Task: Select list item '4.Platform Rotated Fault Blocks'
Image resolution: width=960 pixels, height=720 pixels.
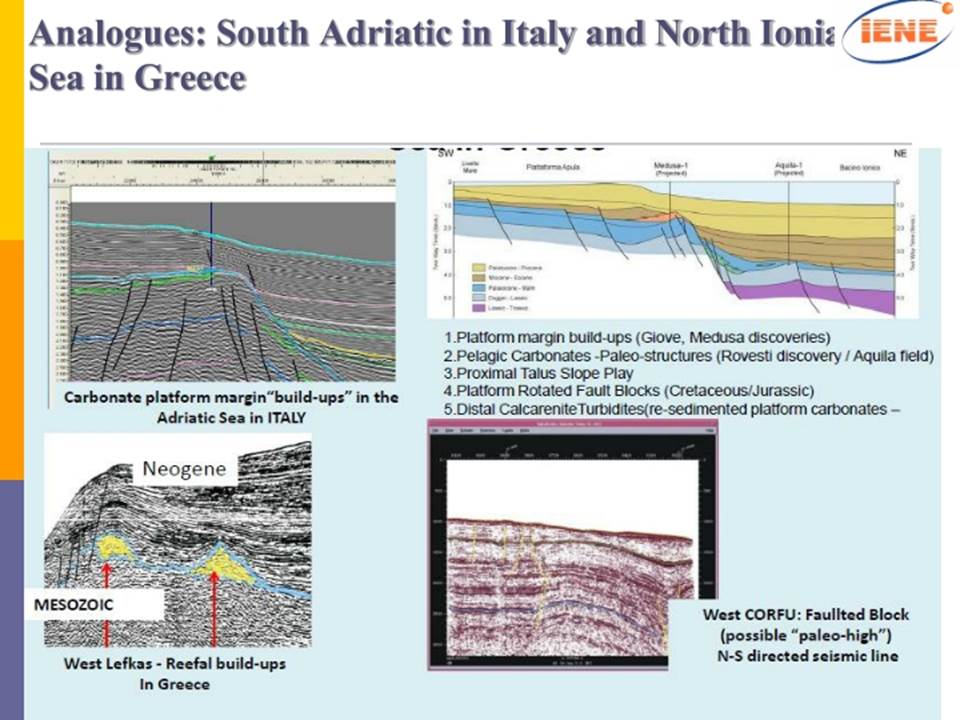Action: 628,391
